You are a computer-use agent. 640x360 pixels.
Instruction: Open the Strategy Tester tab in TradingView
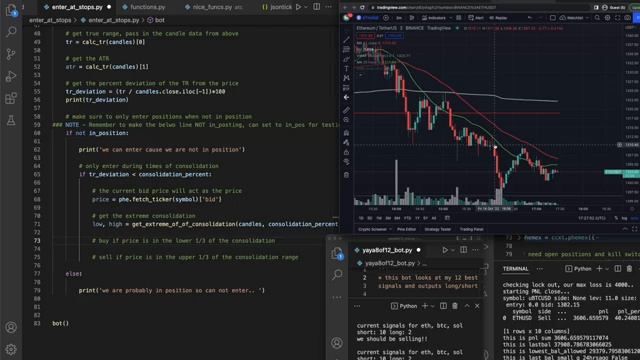pos(437,229)
